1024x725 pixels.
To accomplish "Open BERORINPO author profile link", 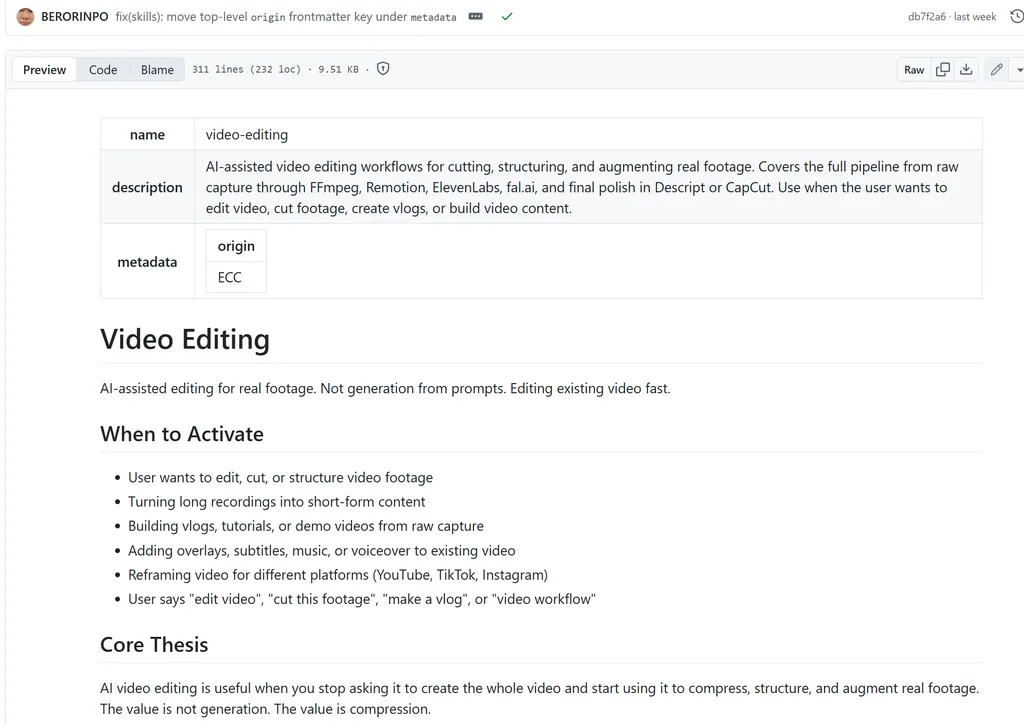I will click(x=74, y=17).
